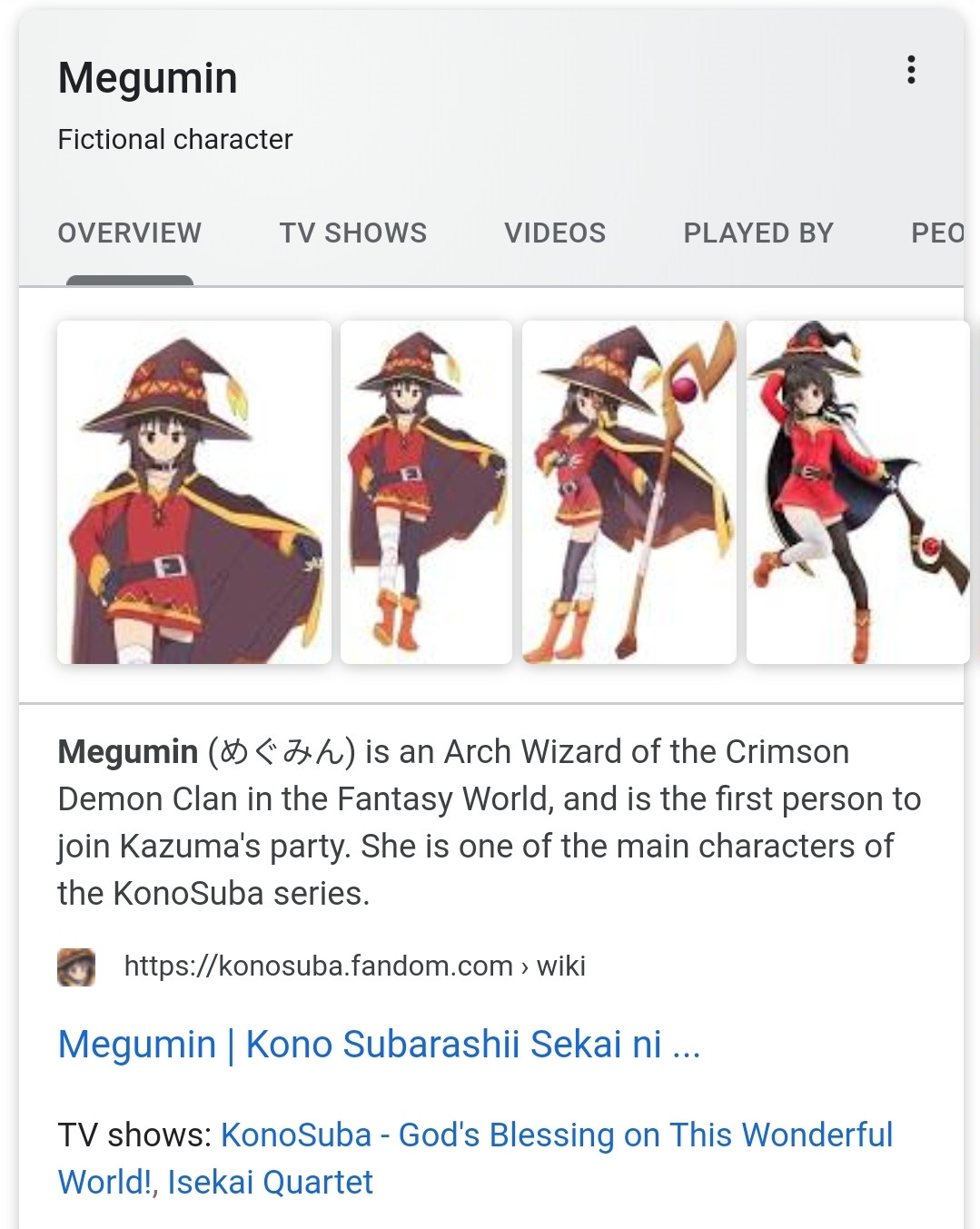
Task: Click the Fictional character subtitle
Action: pyautogui.click(x=175, y=139)
